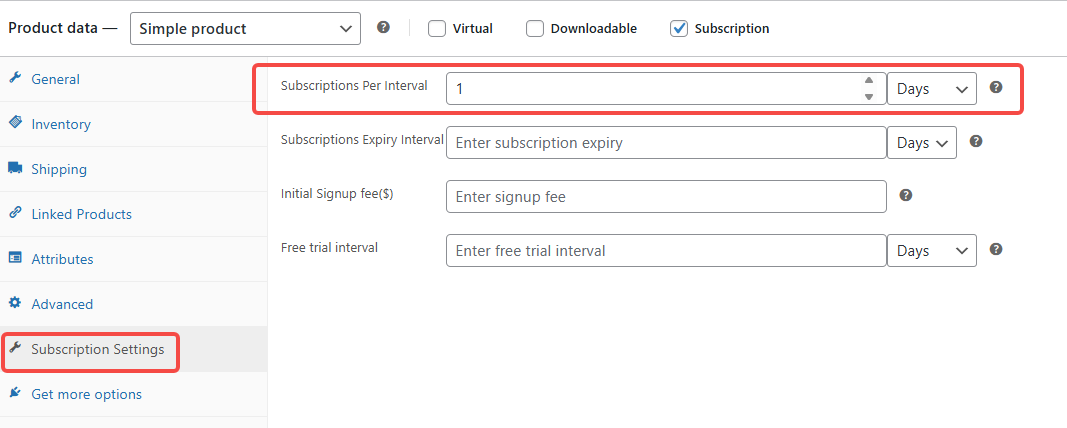1067x428 pixels.
Task: Increase Subscriptions Per Interval with up arrow
Action: tap(869, 81)
